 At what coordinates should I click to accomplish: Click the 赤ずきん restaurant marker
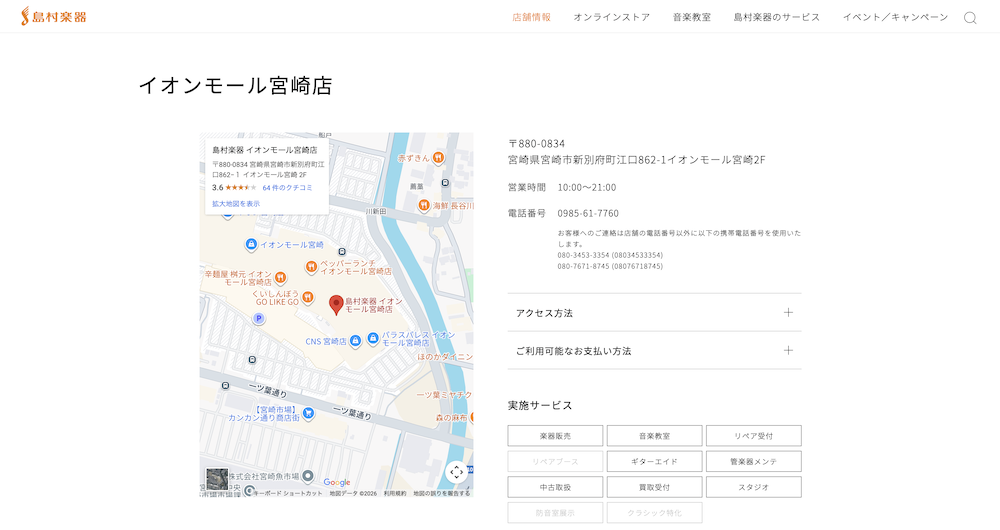coord(438,158)
